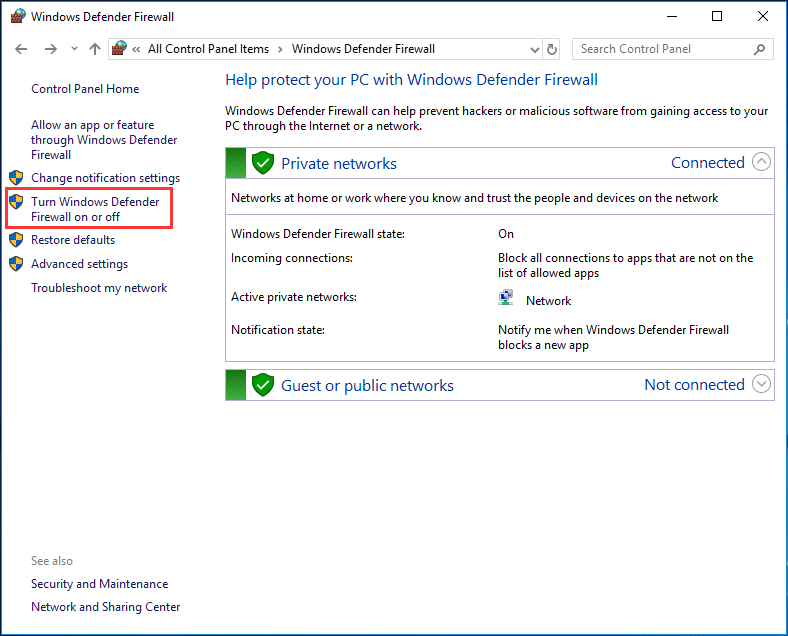
Task: Click shield icon beside Restore defaults
Action: [16, 240]
